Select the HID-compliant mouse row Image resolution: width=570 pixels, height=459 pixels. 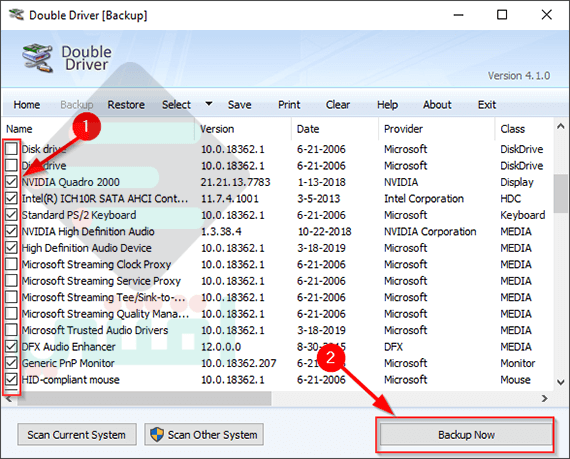click(278, 379)
